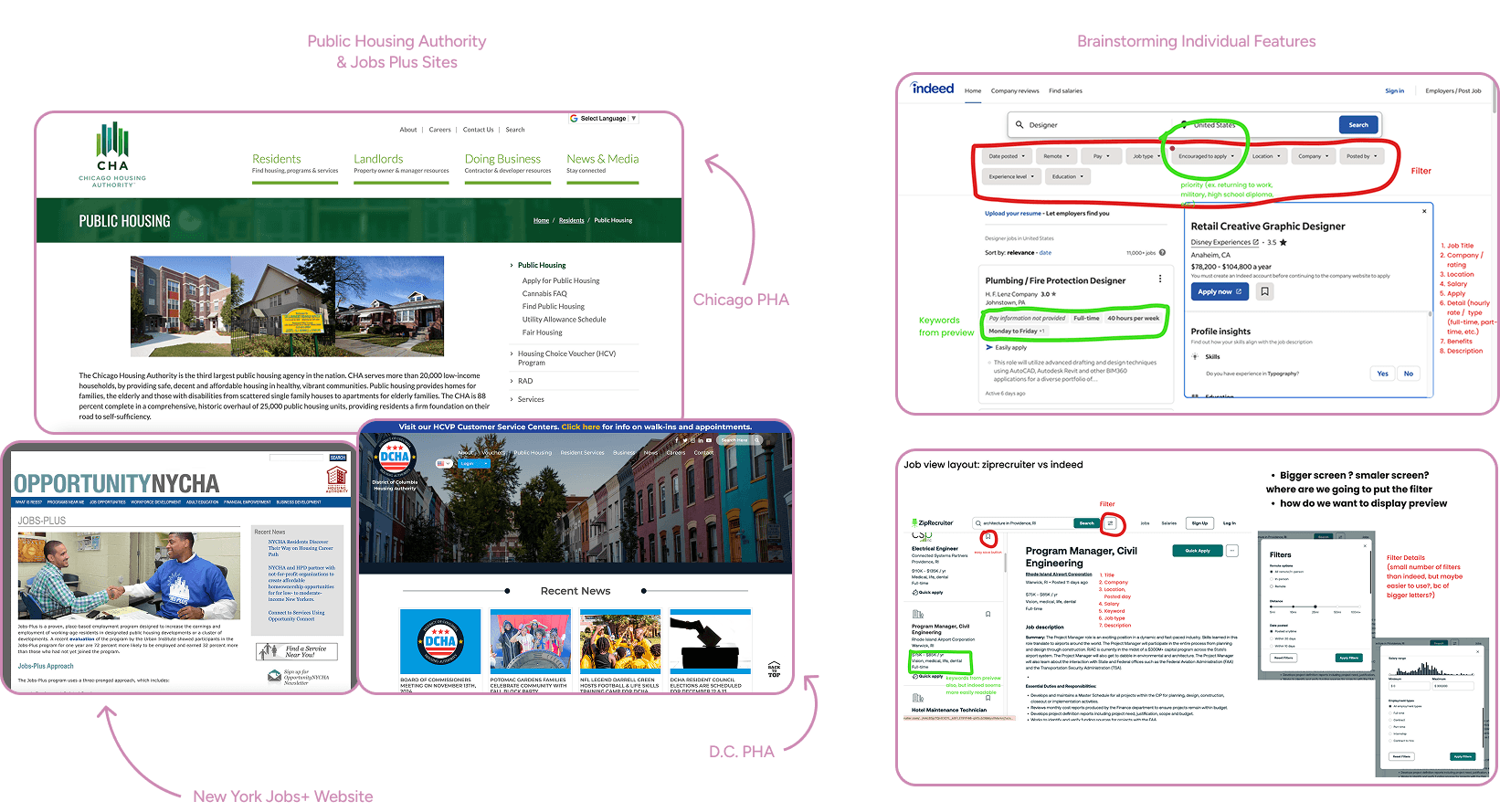Bookmark the Hotel Maintenance Technician card
This screenshot has height=812, width=1500.
[988, 698]
